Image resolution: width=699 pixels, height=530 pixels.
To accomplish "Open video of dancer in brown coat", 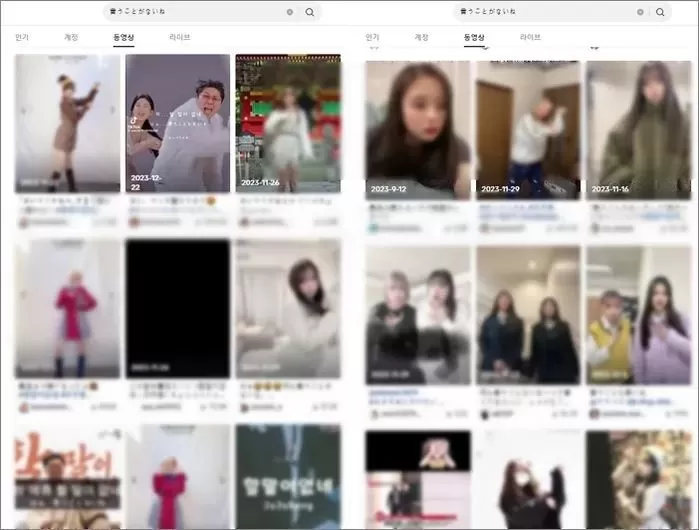I will click(67, 123).
